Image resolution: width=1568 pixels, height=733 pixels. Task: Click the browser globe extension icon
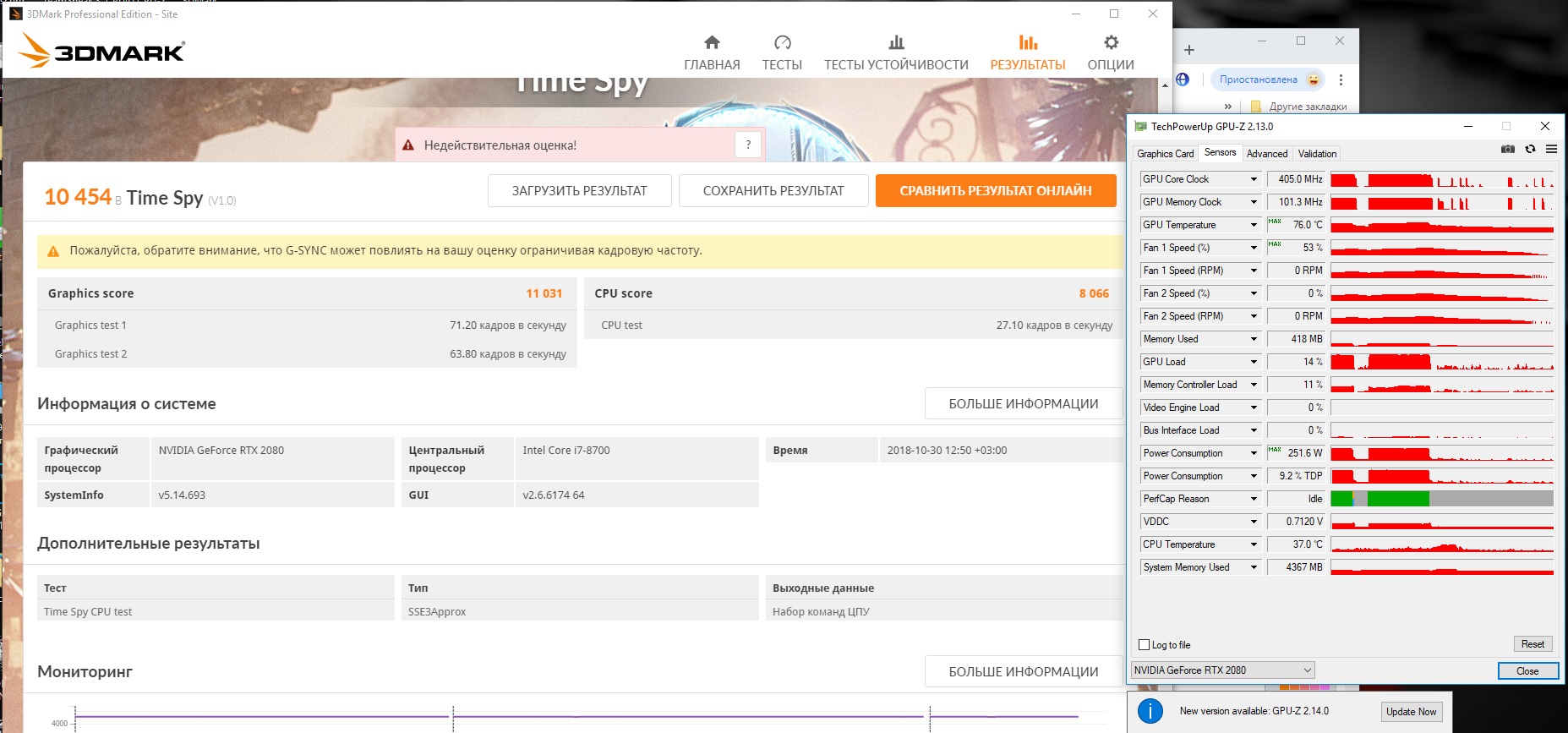(1183, 79)
